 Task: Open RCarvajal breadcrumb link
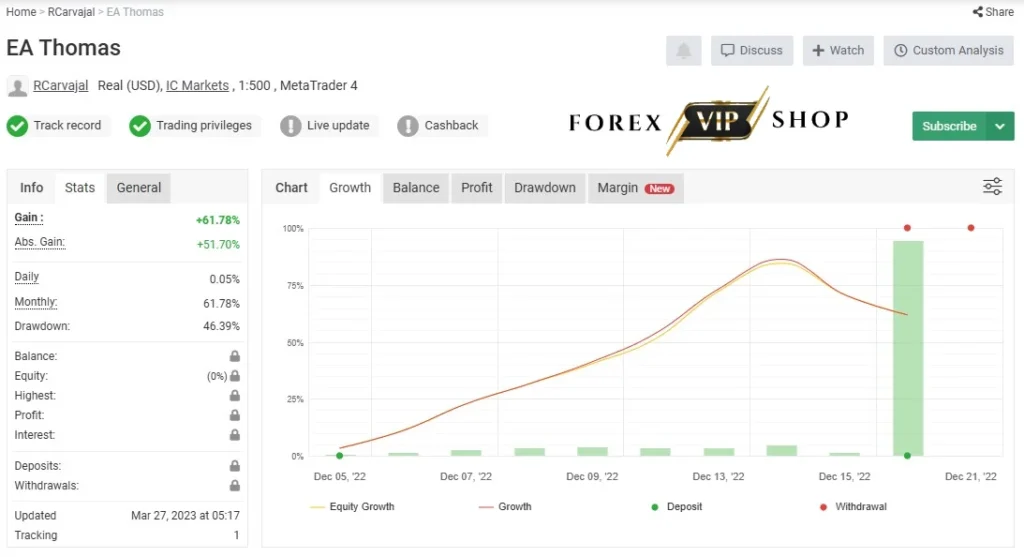[x=71, y=12]
